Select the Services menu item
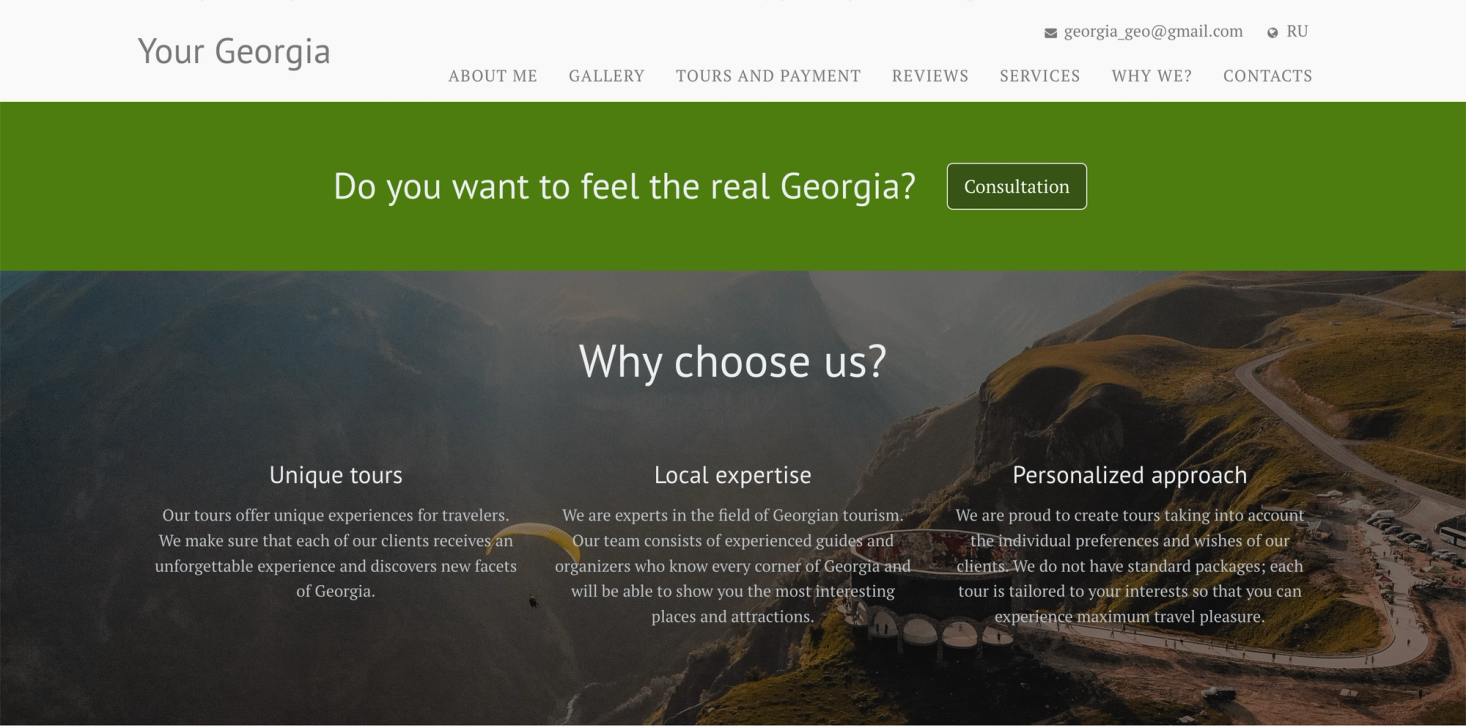This screenshot has height=728, width=1466. (x=1040, y=76)
